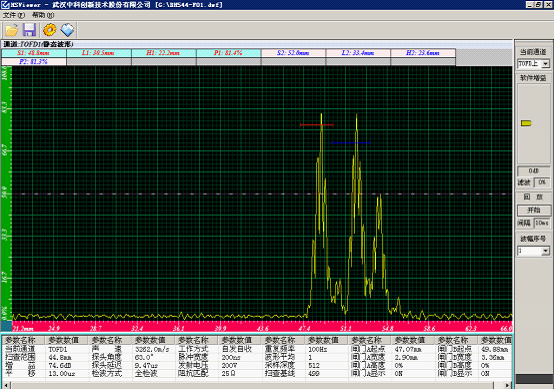
Task: Click the 滤波 percentage field
Action: pyautogui.click(x=542, y=182)
